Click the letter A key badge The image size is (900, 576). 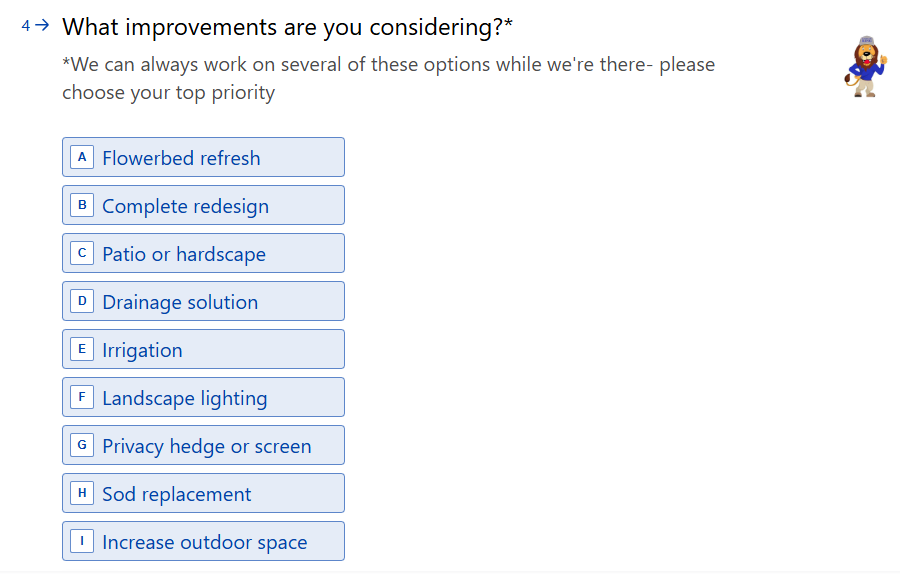(83, 157)
